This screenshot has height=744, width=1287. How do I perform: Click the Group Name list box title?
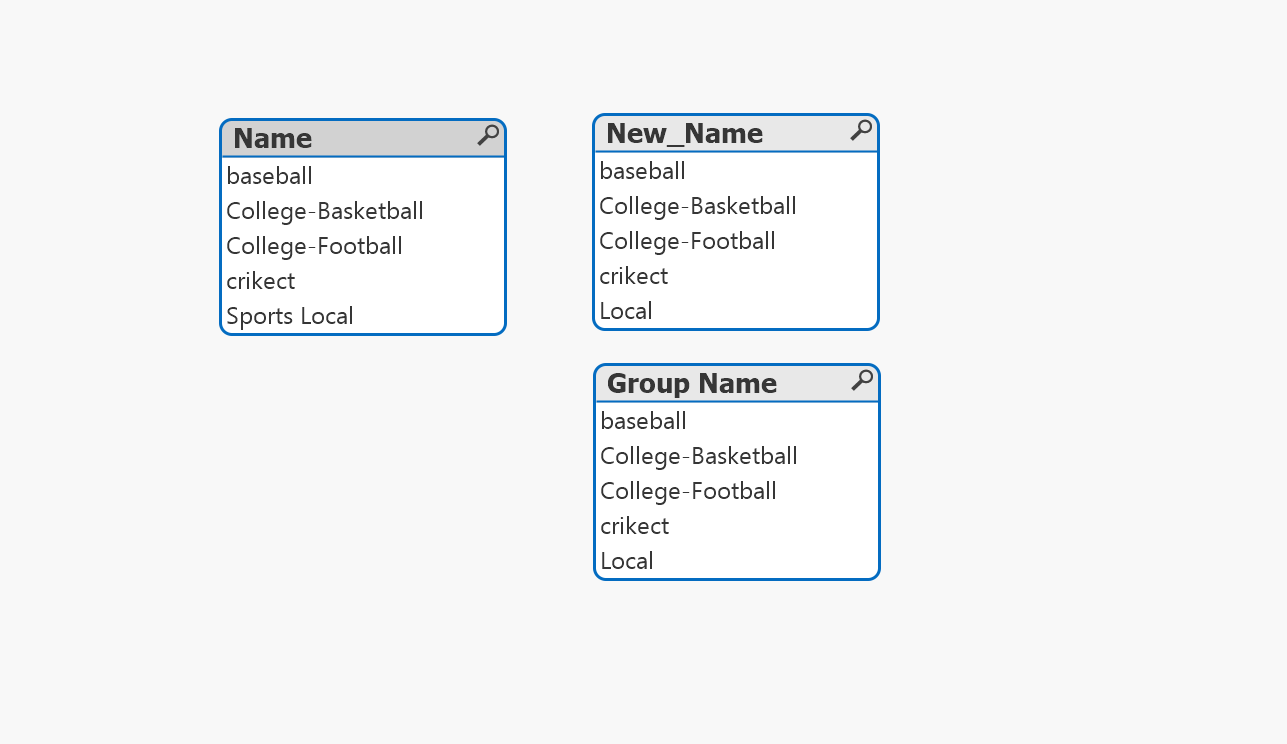[692, 383]
